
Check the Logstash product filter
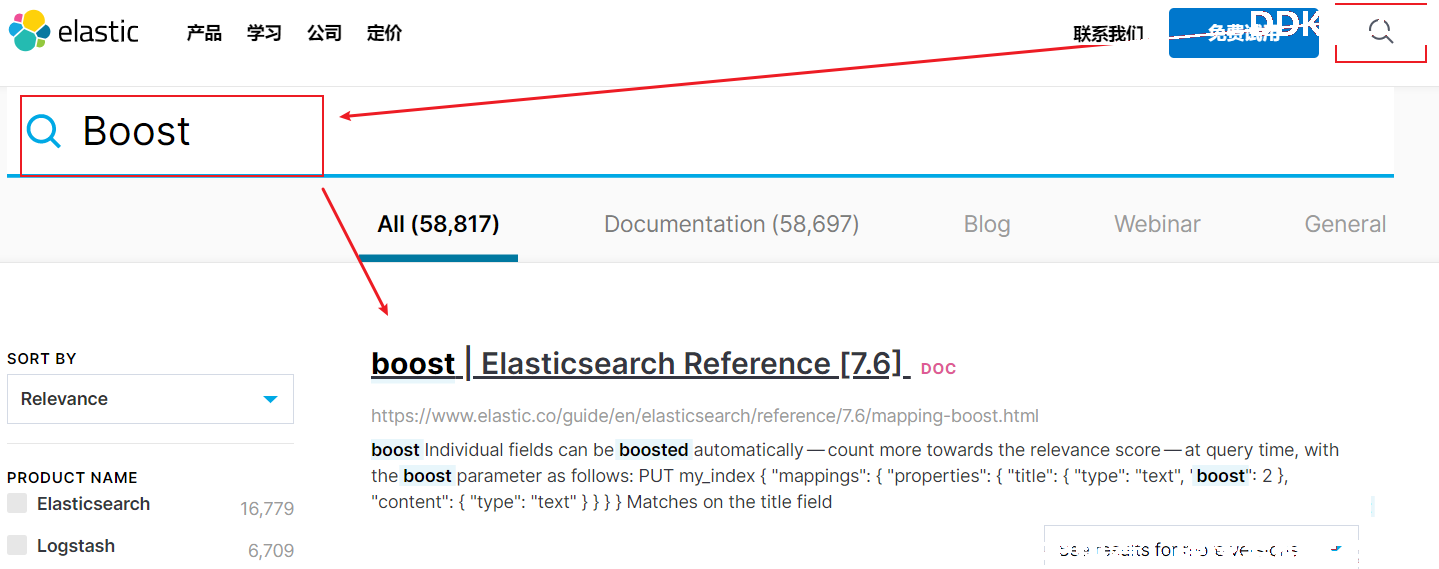click(x=17, y=545)
